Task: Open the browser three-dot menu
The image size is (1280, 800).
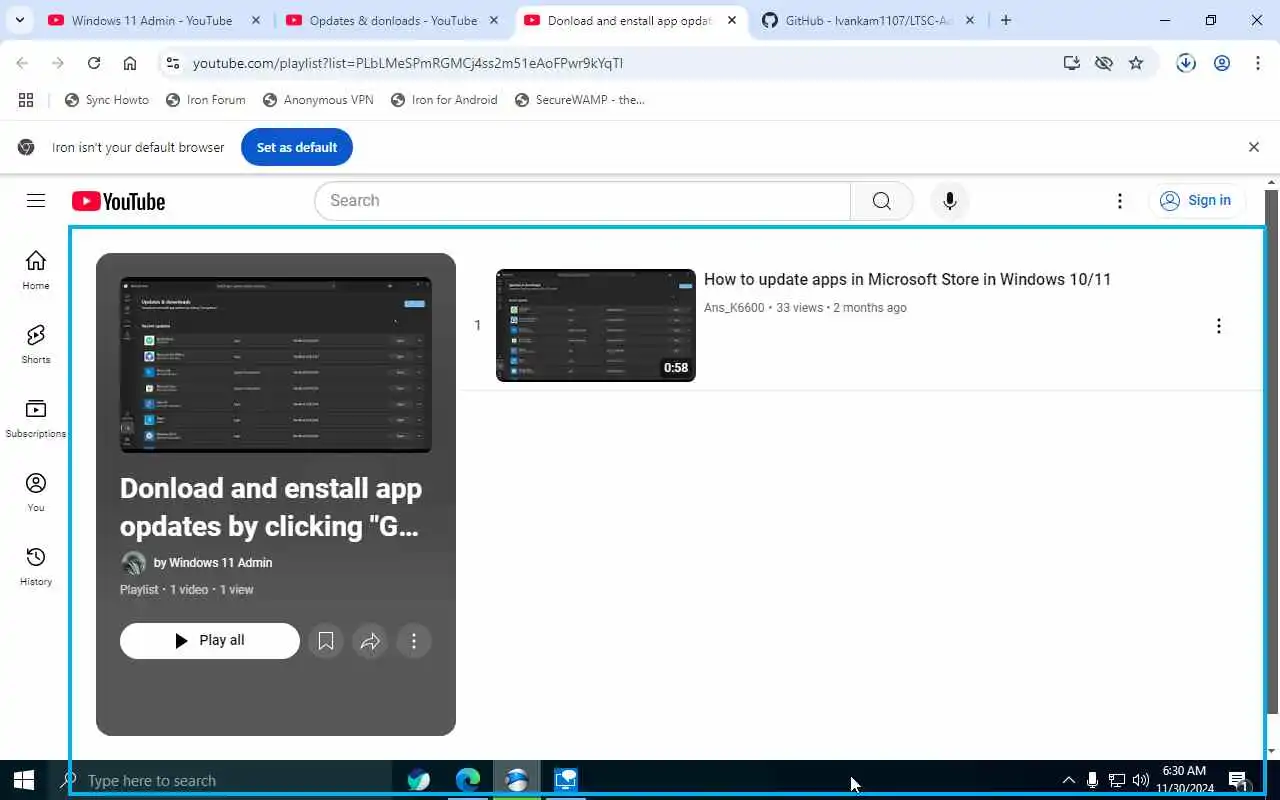Action: click(1258, 63)
